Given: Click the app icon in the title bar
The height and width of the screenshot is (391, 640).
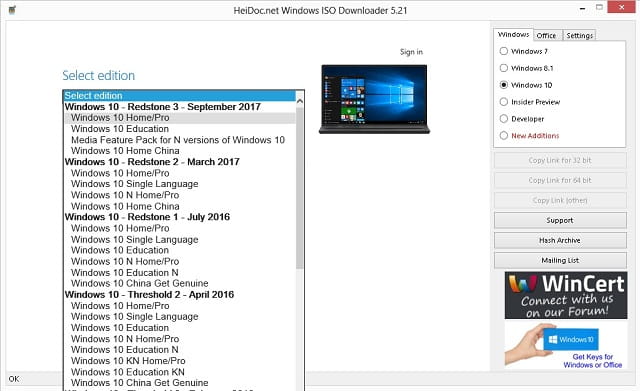Looking at the screenshot, I should 12,10.
